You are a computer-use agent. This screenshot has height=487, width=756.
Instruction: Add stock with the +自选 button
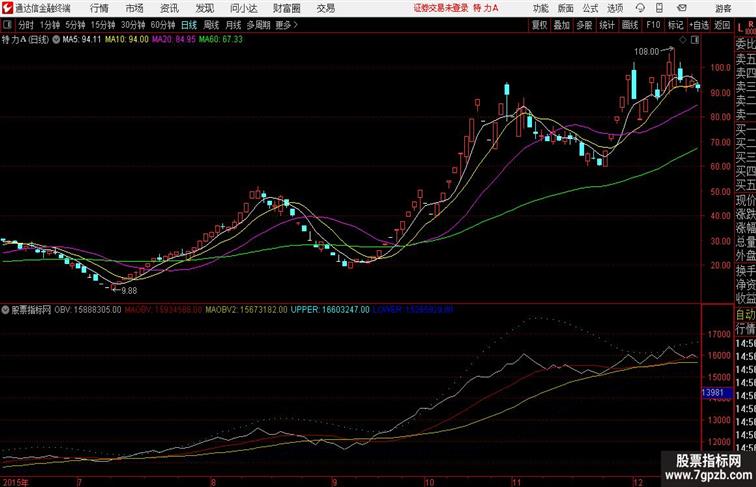pos(699,25)
